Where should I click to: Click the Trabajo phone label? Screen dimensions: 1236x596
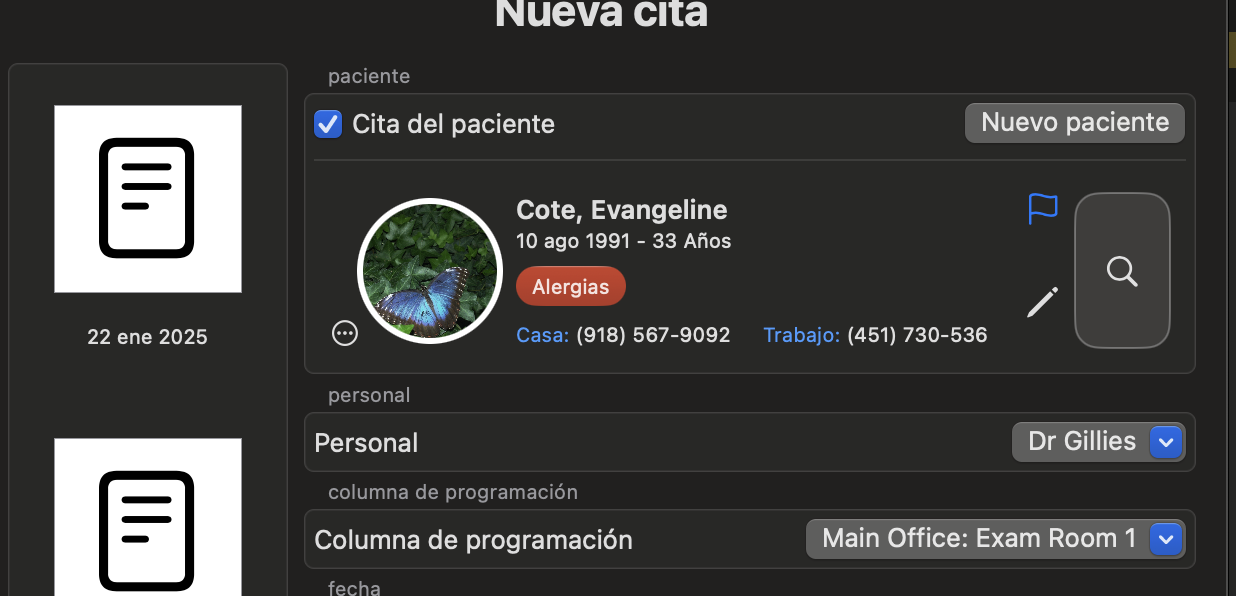coord(801,335)
